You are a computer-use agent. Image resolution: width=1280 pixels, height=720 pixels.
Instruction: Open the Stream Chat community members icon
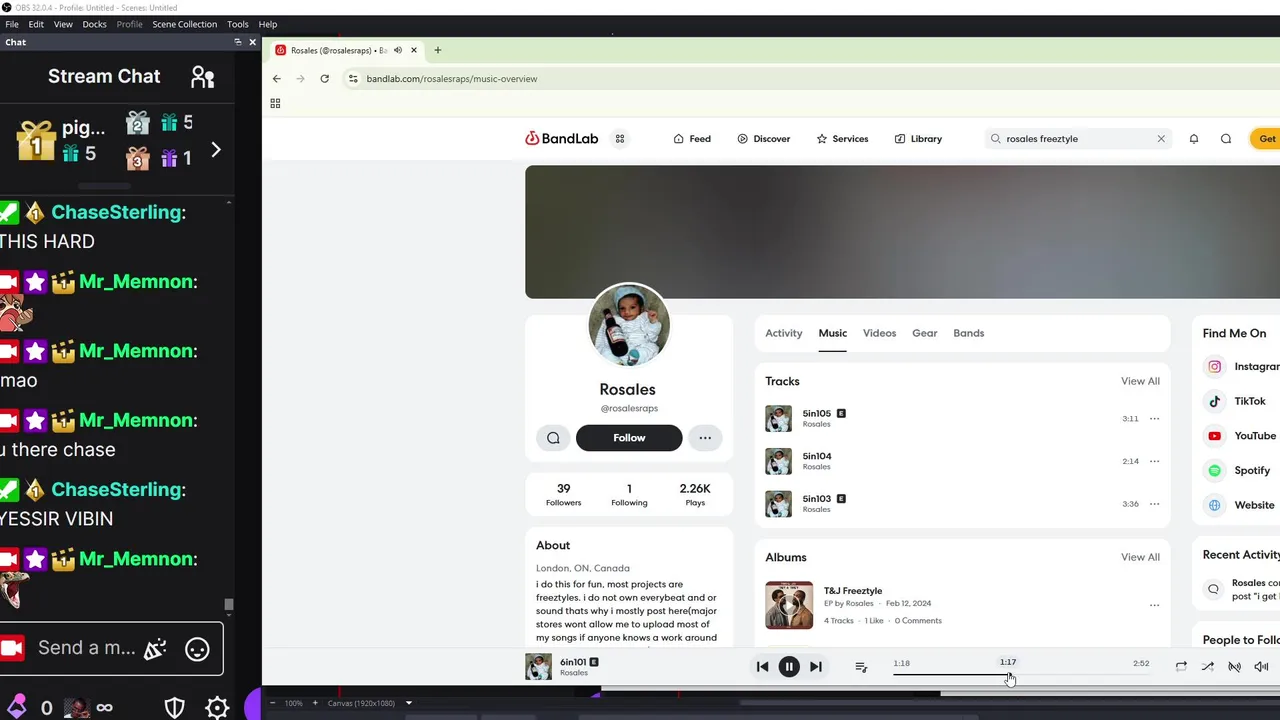tap(203, 77)
